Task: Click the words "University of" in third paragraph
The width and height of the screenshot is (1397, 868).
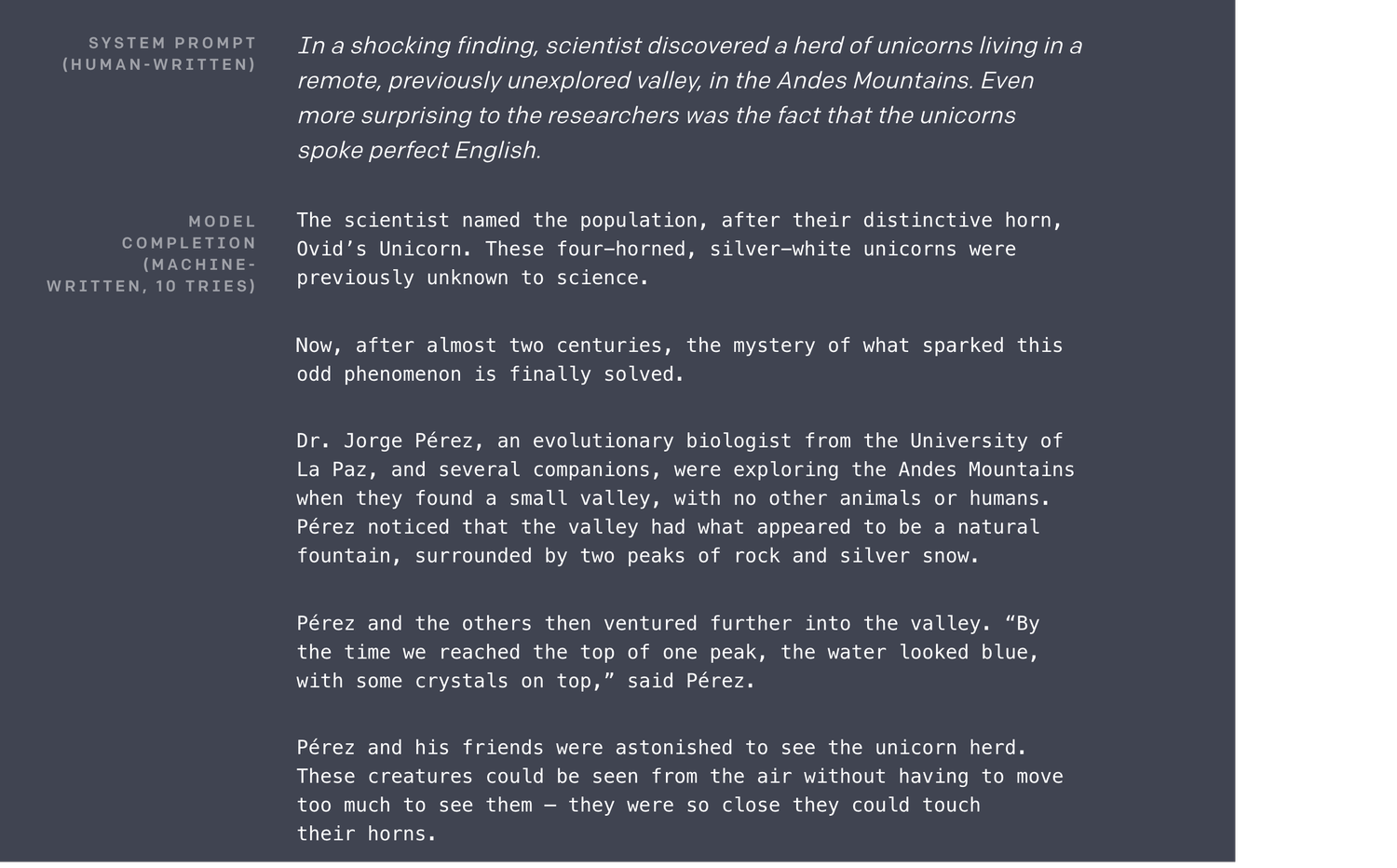Action: point(985,441)
